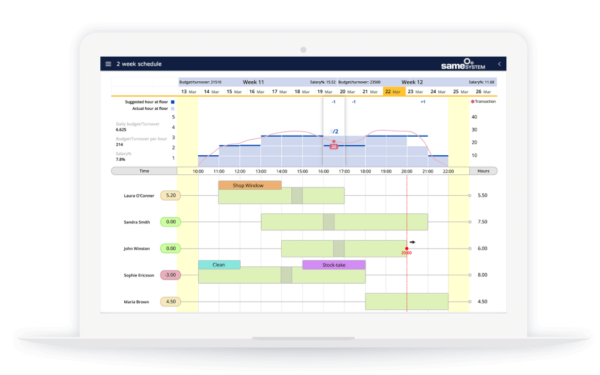Click the Sandra Smith employee name
Image resolution: width=600 pixels, height=375 pixels.
pyautogui.click(x=137, y=222)
